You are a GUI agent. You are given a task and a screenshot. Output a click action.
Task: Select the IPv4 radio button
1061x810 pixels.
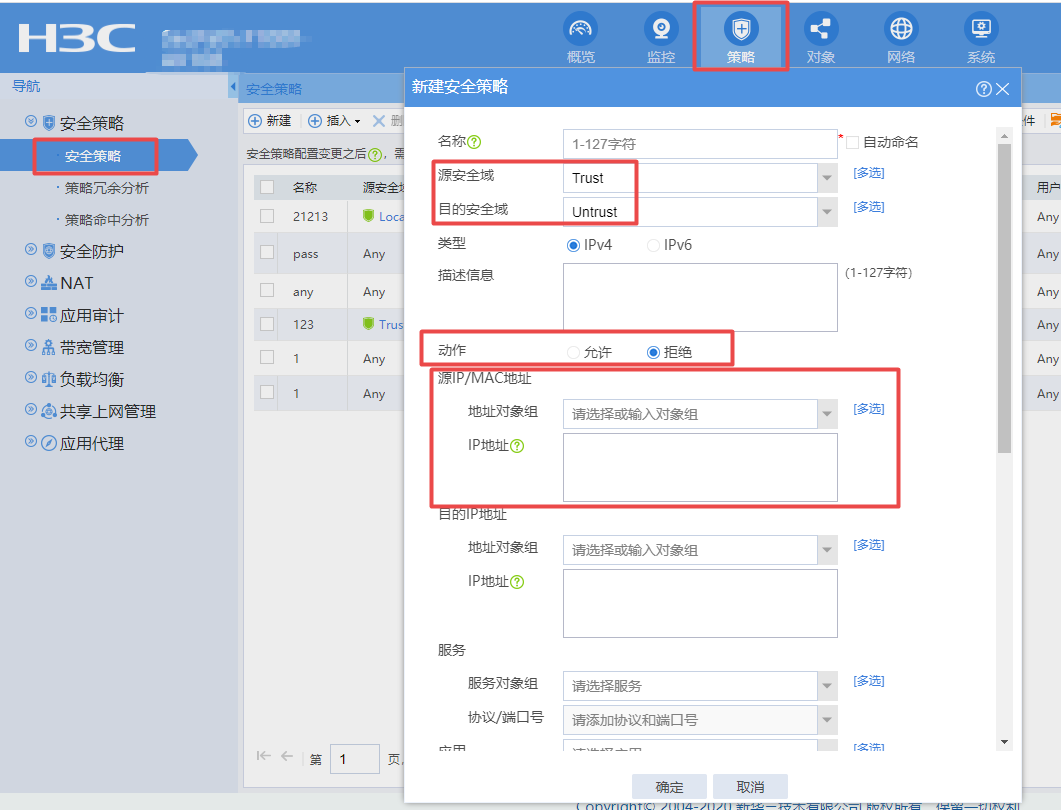[573, 246]
